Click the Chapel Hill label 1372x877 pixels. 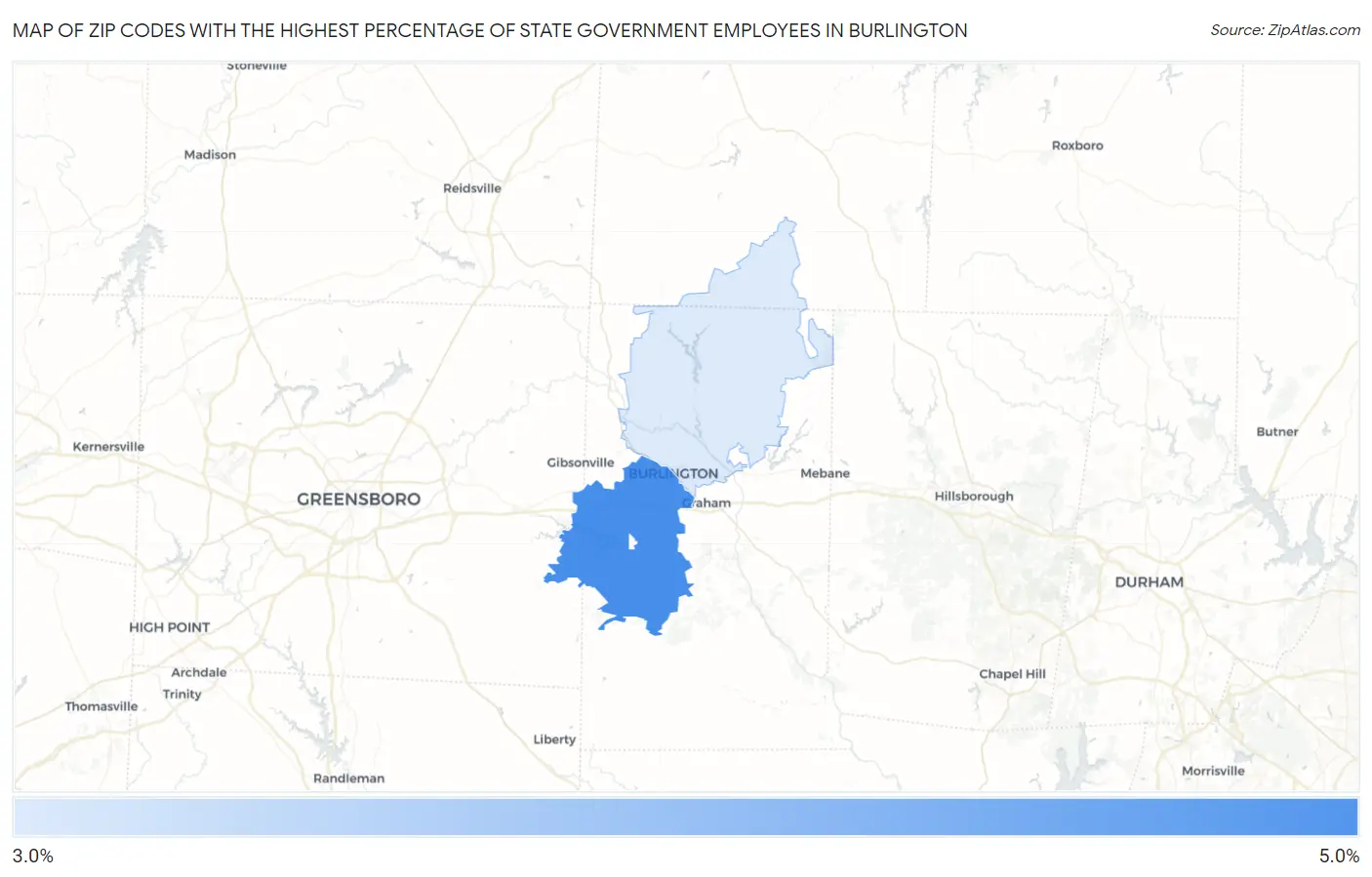pyautogui.click(x=1012, y=673)
